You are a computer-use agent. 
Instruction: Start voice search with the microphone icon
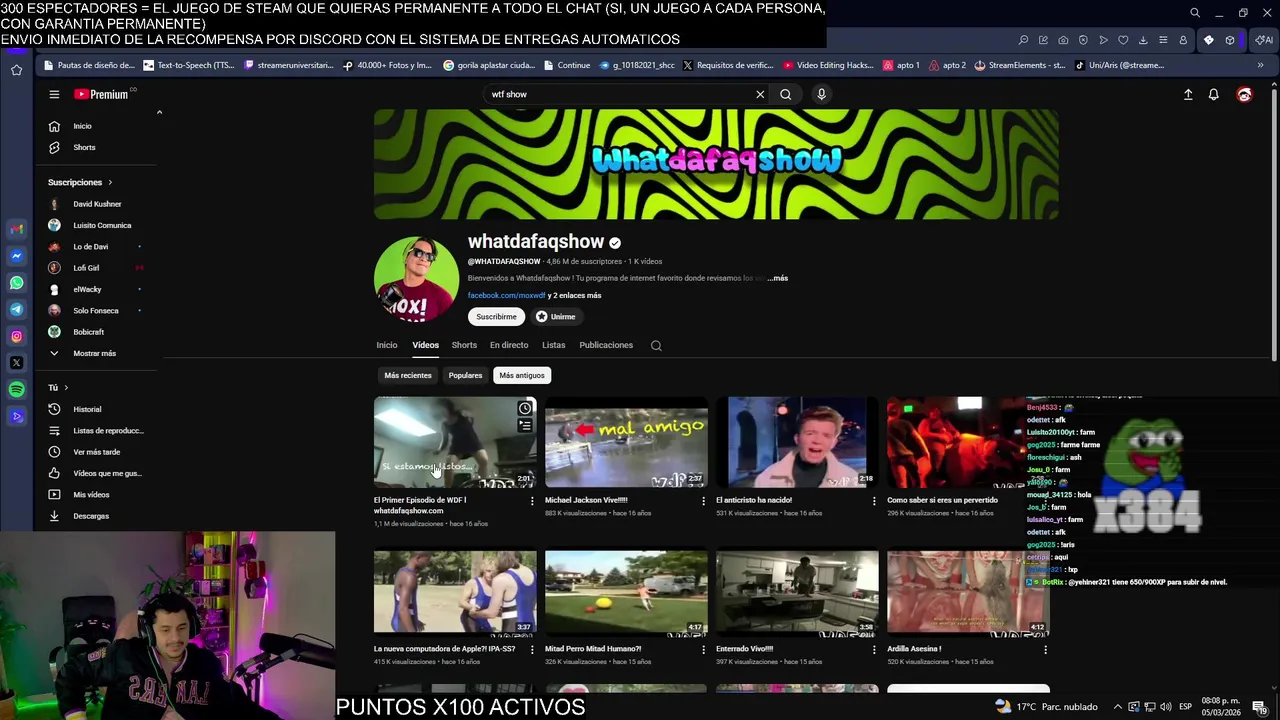point(821,94)
